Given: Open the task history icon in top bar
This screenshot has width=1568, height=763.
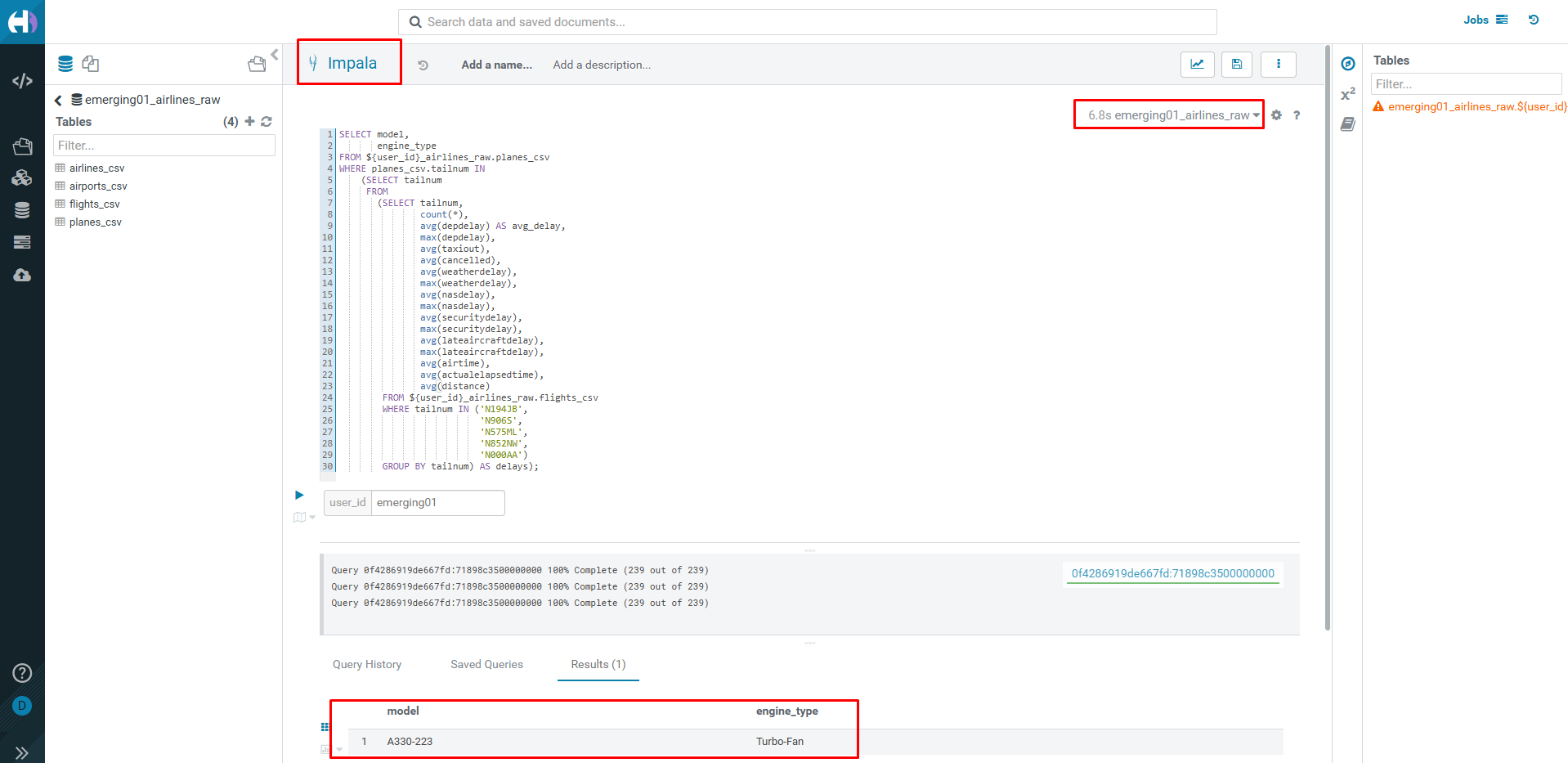Looking at the screenshot, I should click(x=1534, y=20).
